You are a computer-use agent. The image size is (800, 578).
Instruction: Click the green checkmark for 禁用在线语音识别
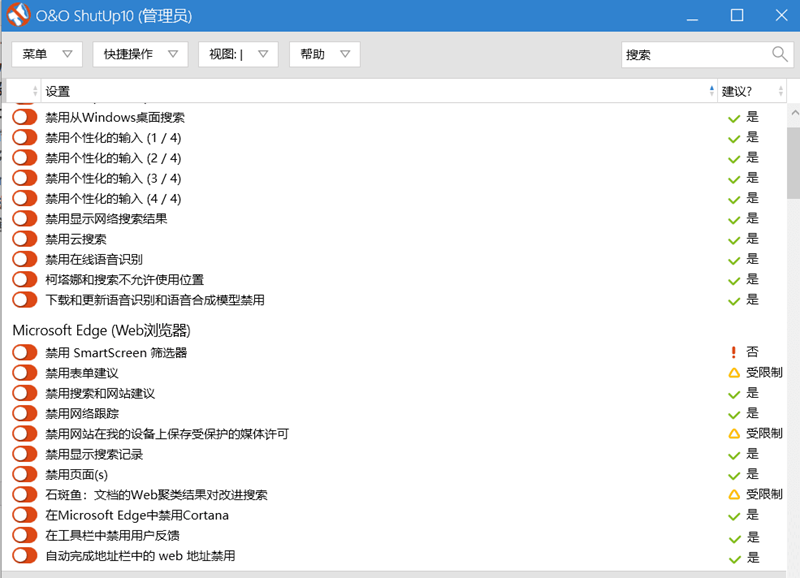pos(734,260)
